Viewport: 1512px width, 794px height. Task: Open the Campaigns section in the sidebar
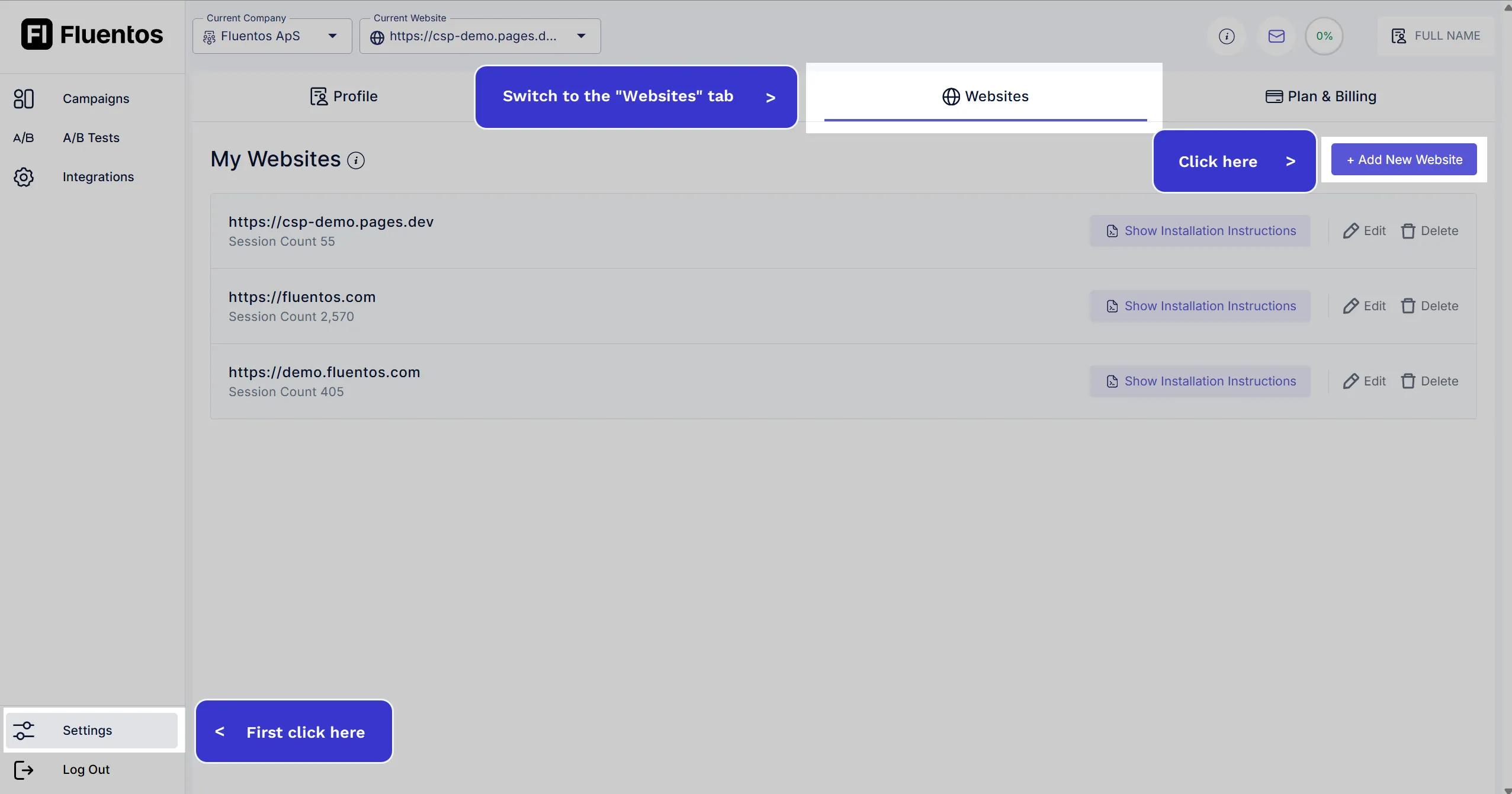(x=95, y=98)
